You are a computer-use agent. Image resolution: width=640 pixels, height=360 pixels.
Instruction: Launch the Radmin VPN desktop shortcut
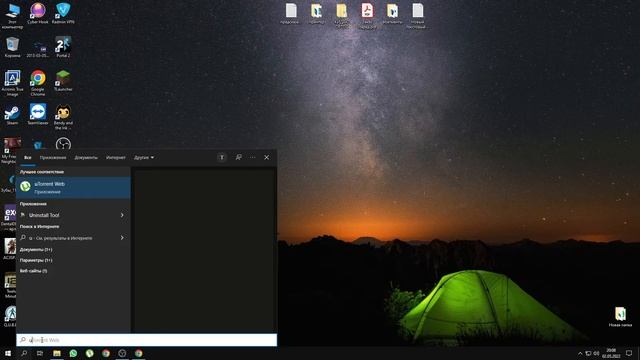click(x=63, y=13)
